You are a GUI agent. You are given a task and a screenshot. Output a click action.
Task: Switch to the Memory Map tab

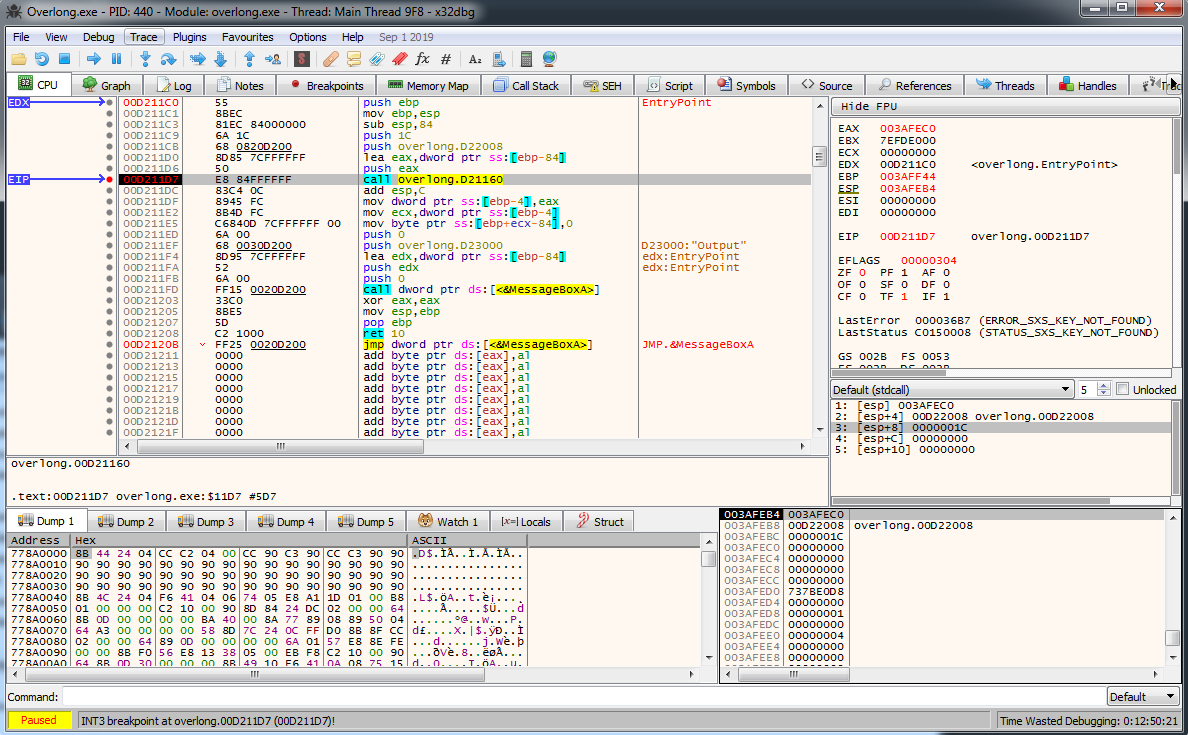point(428,86)
